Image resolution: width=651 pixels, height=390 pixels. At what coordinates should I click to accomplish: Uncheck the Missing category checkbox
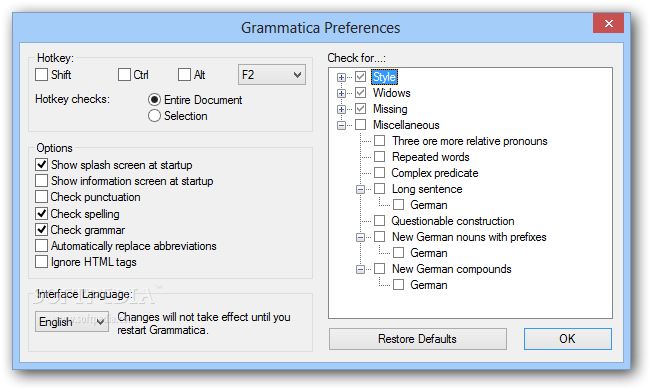tap(360, 109)
